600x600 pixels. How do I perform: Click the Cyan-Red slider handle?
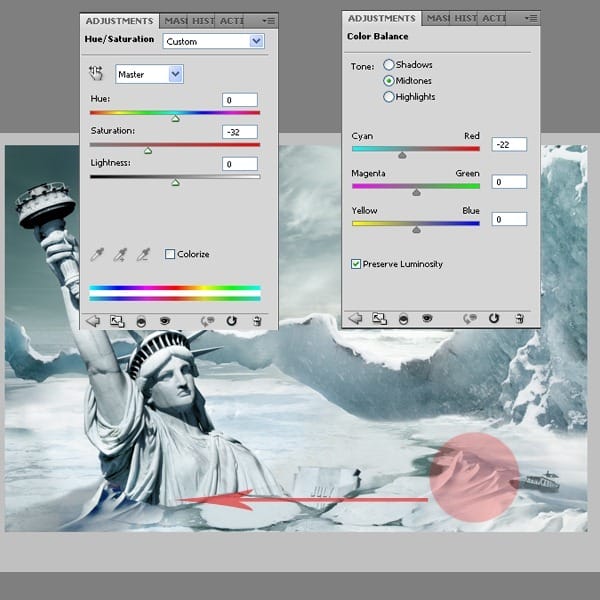(x=402, y=155)
